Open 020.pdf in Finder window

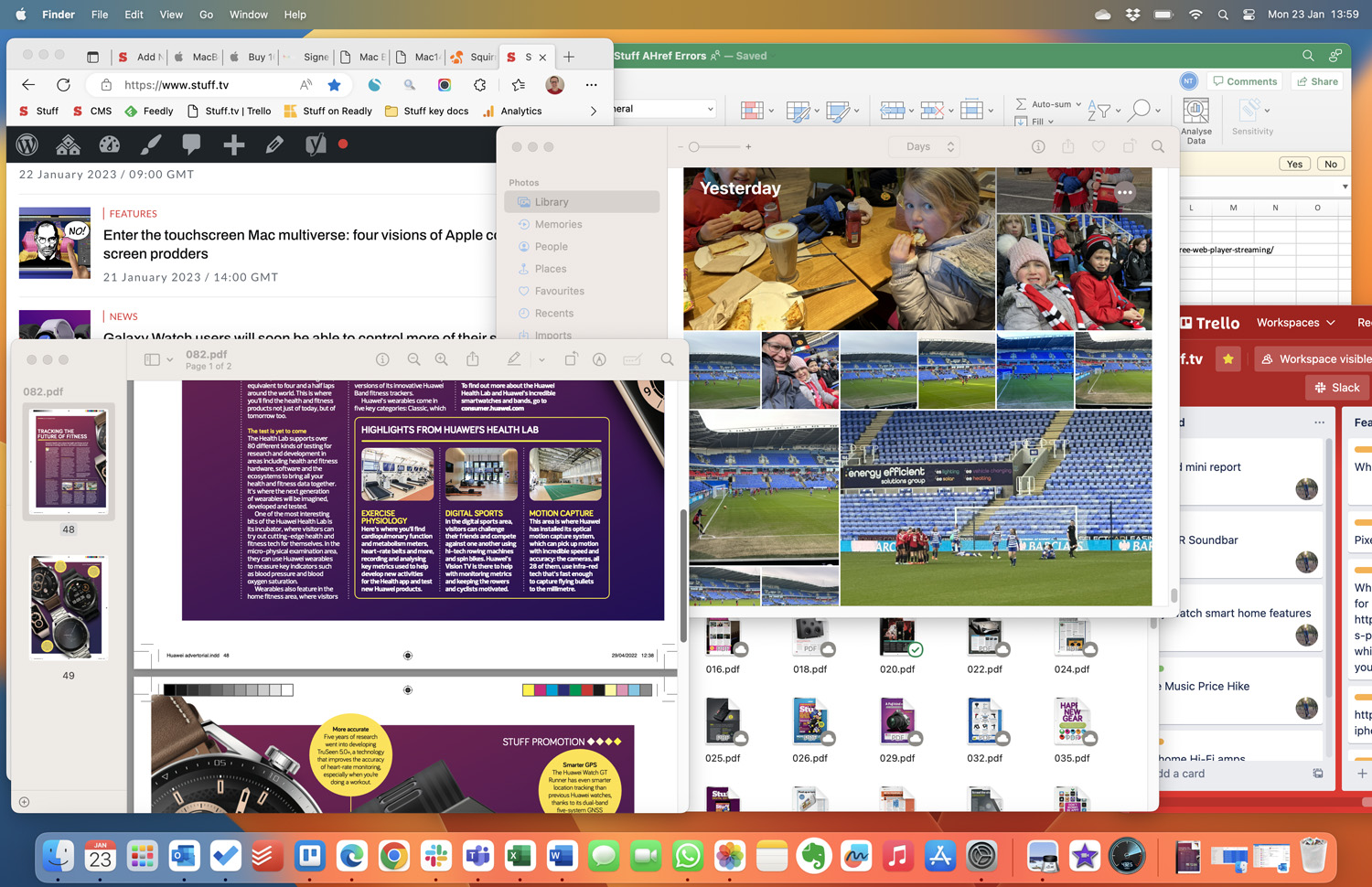[897, 647]
